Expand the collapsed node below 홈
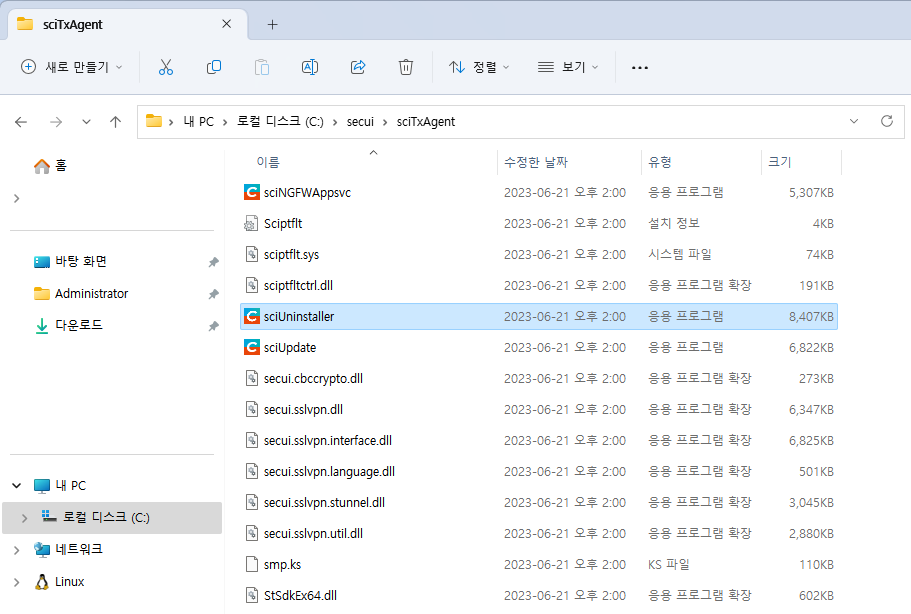The width and height of the screenshot is (911, 614). pos(16,199)
